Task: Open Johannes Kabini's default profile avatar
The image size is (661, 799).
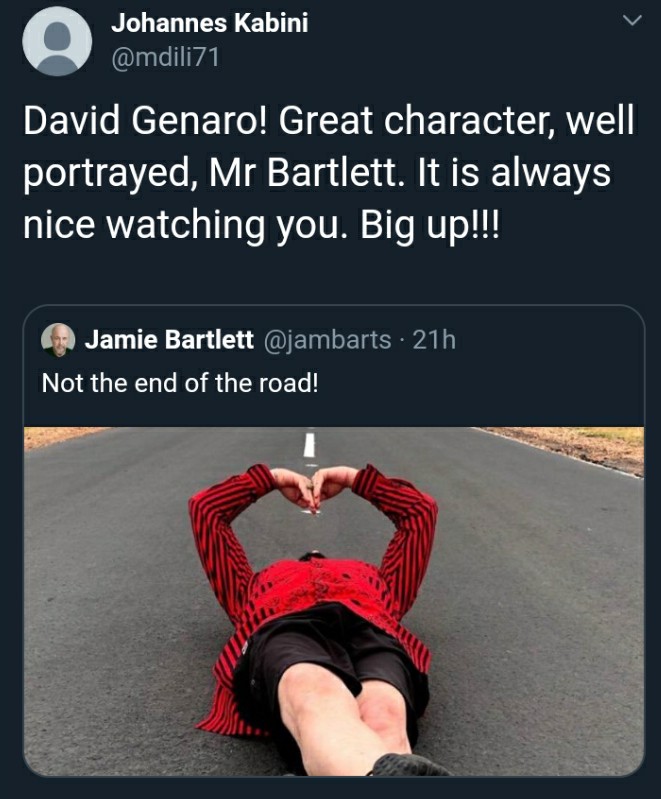Action: (x=57, y=42)
